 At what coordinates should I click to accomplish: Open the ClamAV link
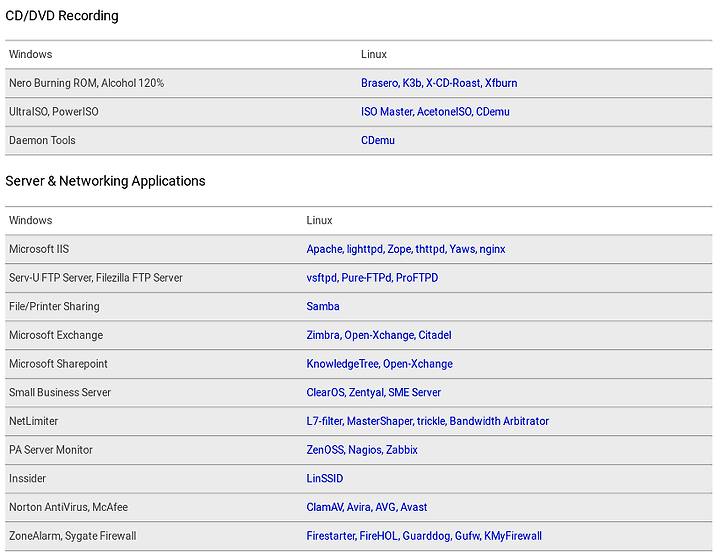coord(324,507)
